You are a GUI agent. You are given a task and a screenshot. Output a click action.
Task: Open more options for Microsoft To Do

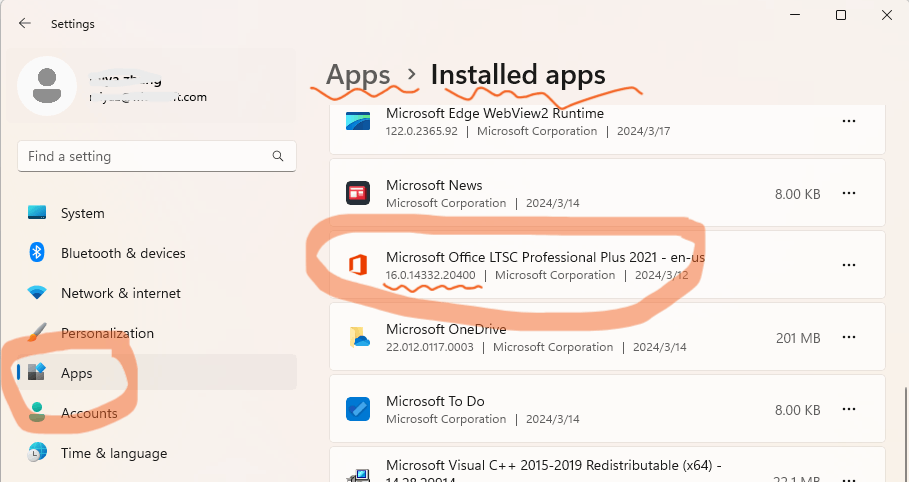849,409
